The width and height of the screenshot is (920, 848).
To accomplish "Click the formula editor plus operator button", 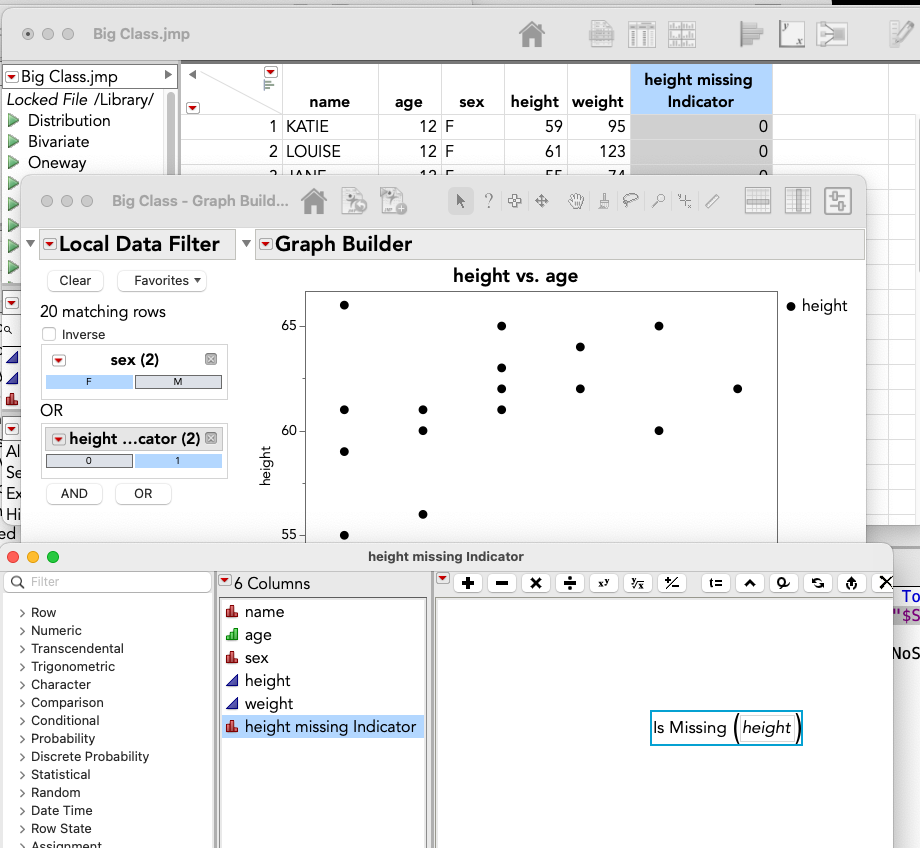I will [468, 583].
